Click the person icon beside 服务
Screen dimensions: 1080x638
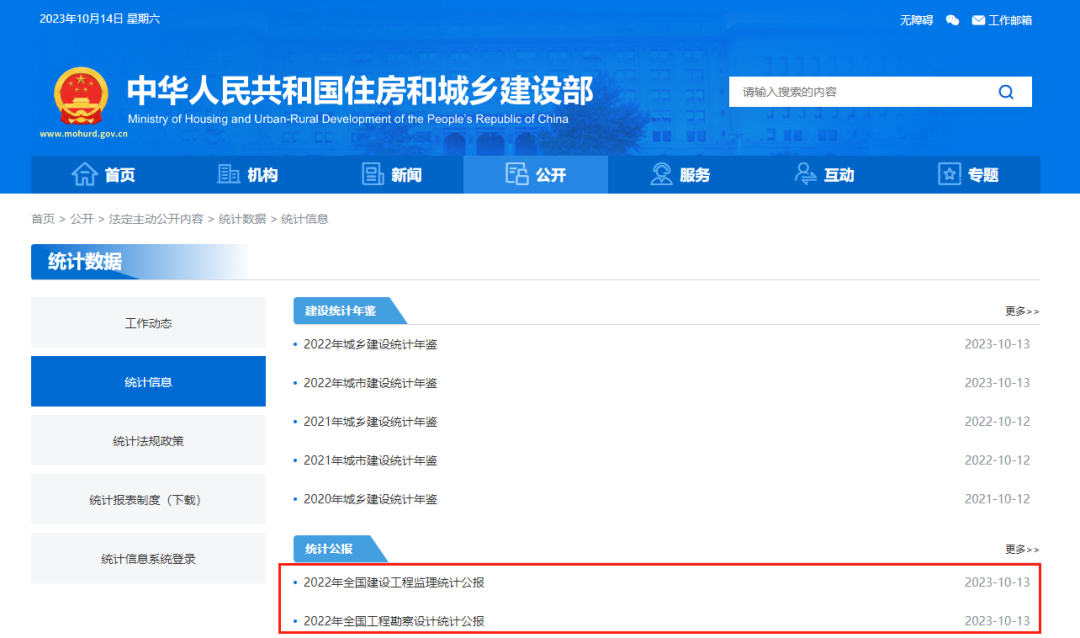tap(660, 174)
